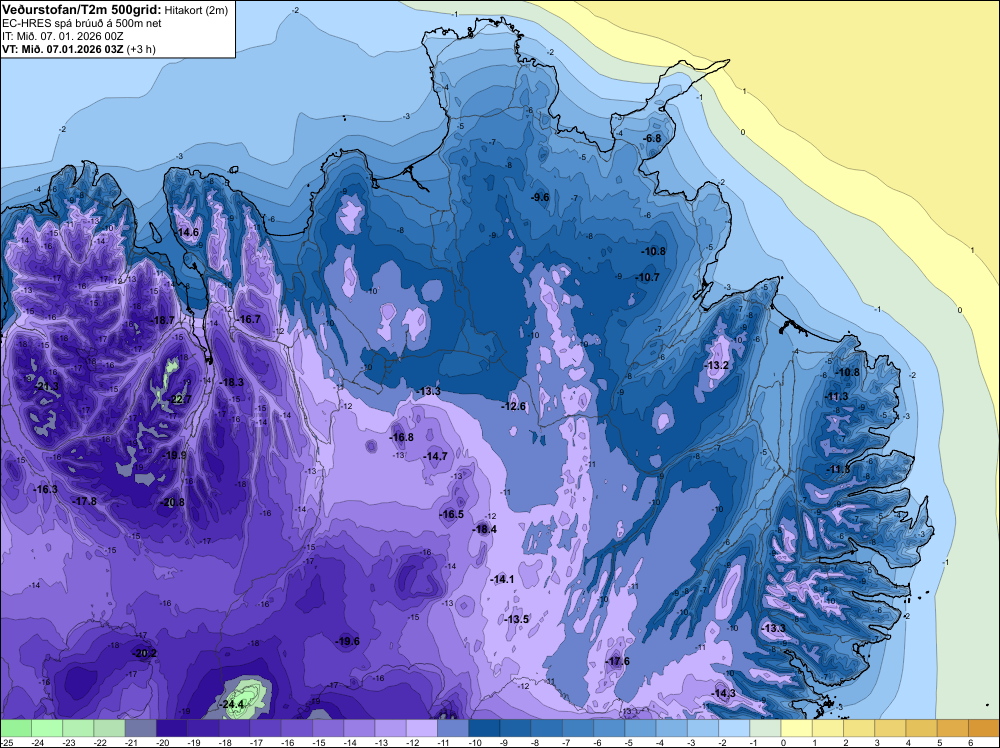
Task: Click the -16.8 temperature value
Action: [401, 437]
